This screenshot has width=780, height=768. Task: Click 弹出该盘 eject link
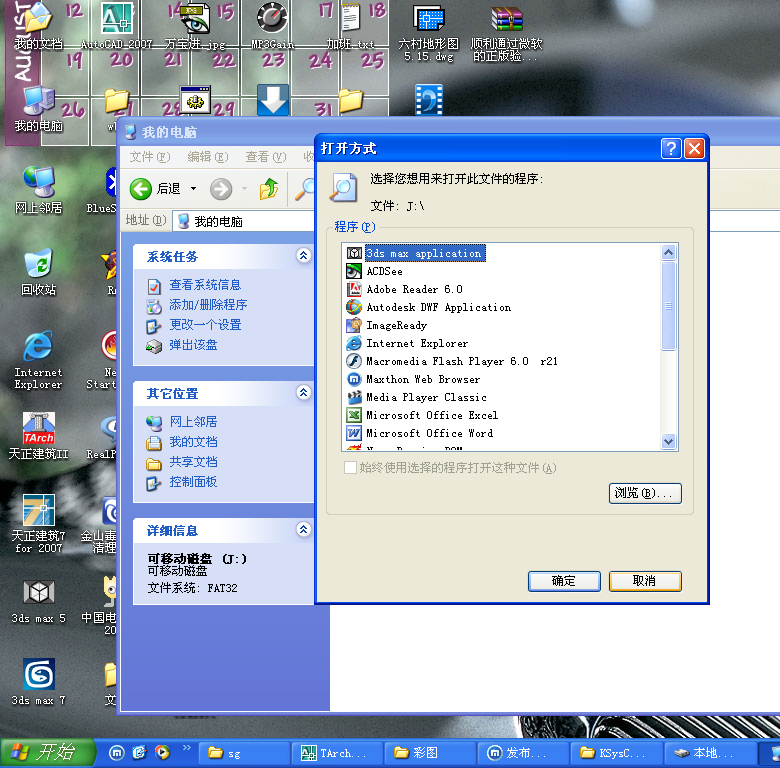193,345
